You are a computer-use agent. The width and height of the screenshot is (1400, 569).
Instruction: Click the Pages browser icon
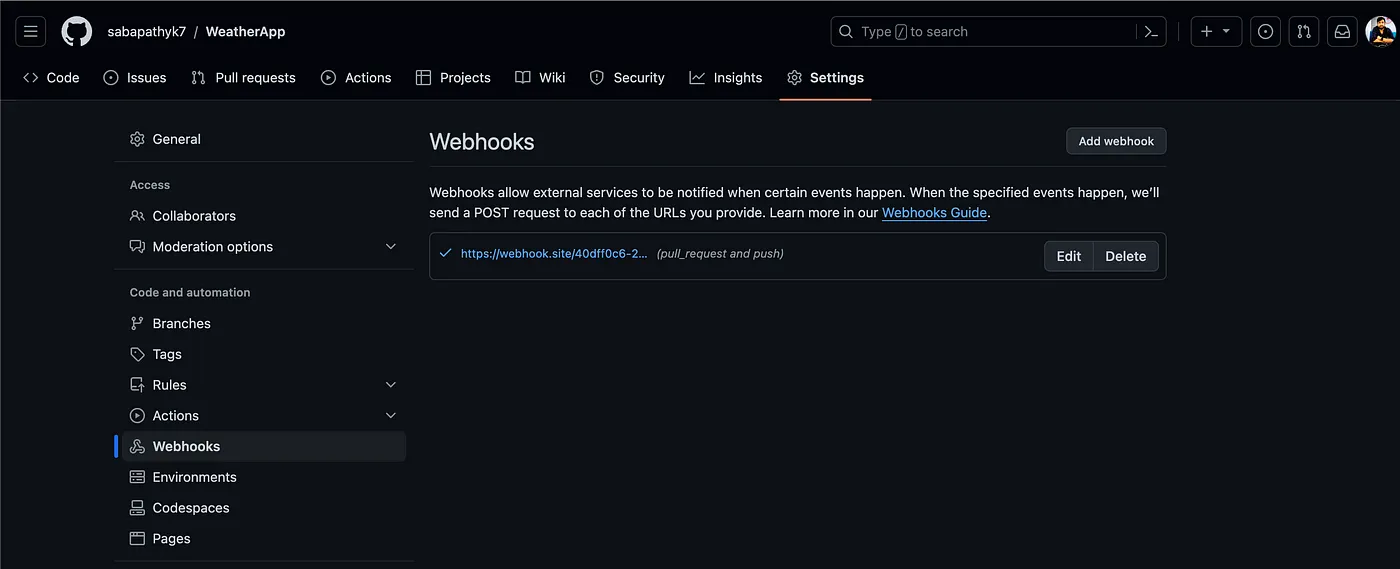tap(138, 539)
